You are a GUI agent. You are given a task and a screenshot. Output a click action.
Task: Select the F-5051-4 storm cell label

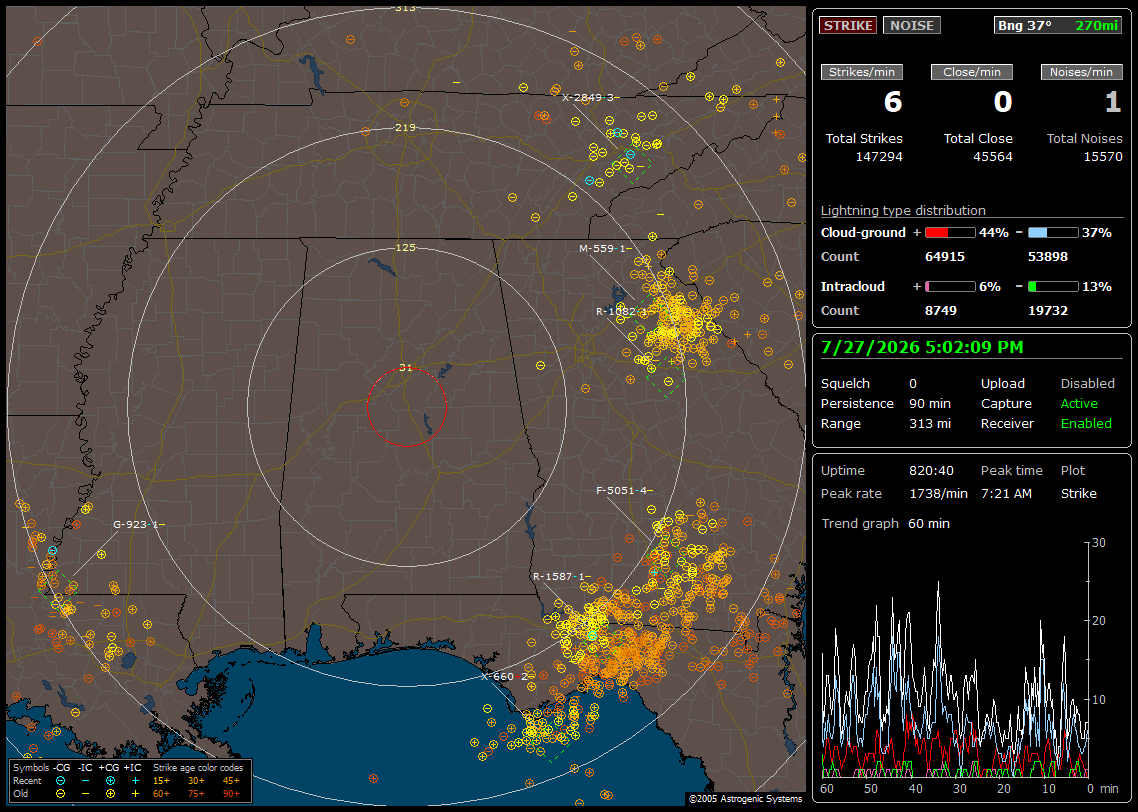pyautogui.click(x=621, y=491)
